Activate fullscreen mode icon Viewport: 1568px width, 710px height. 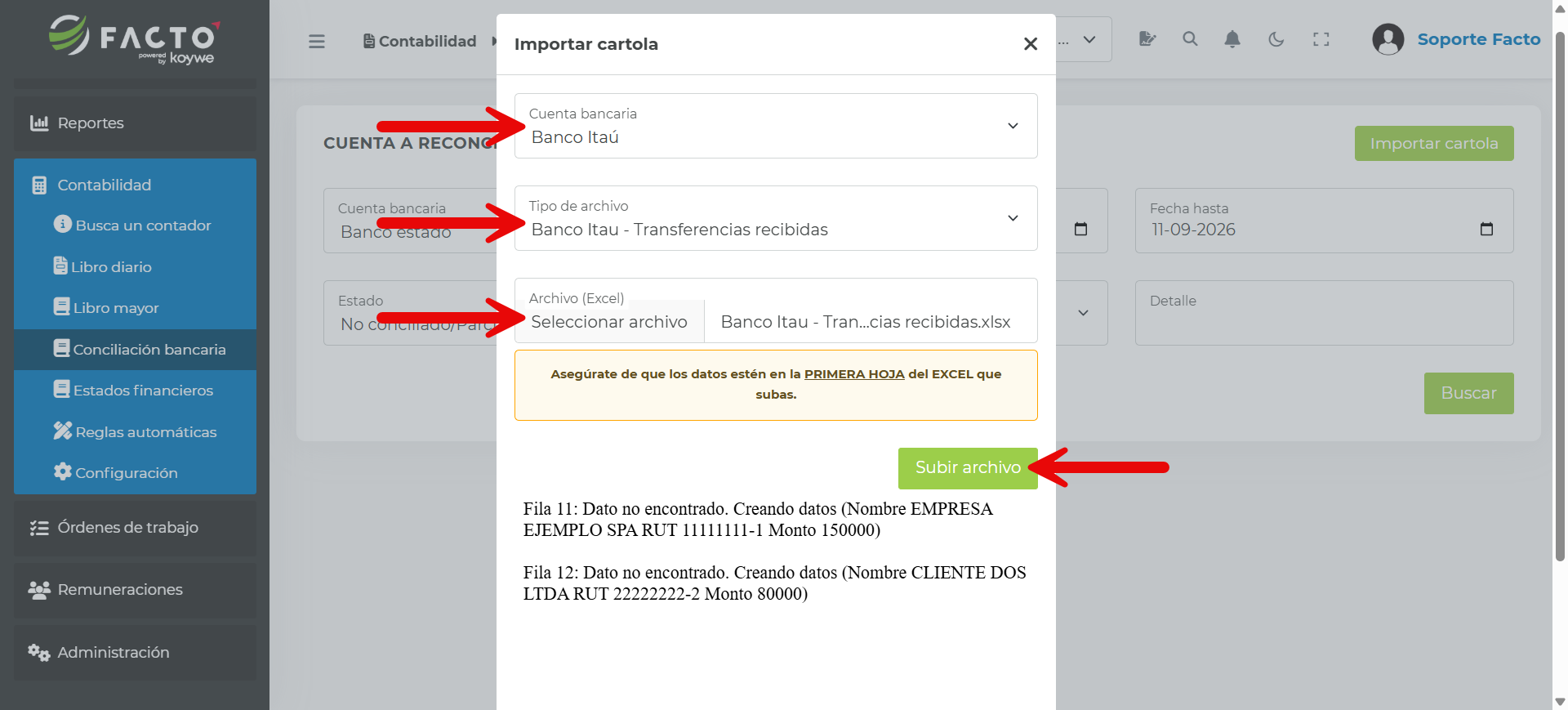[1321, 38]
